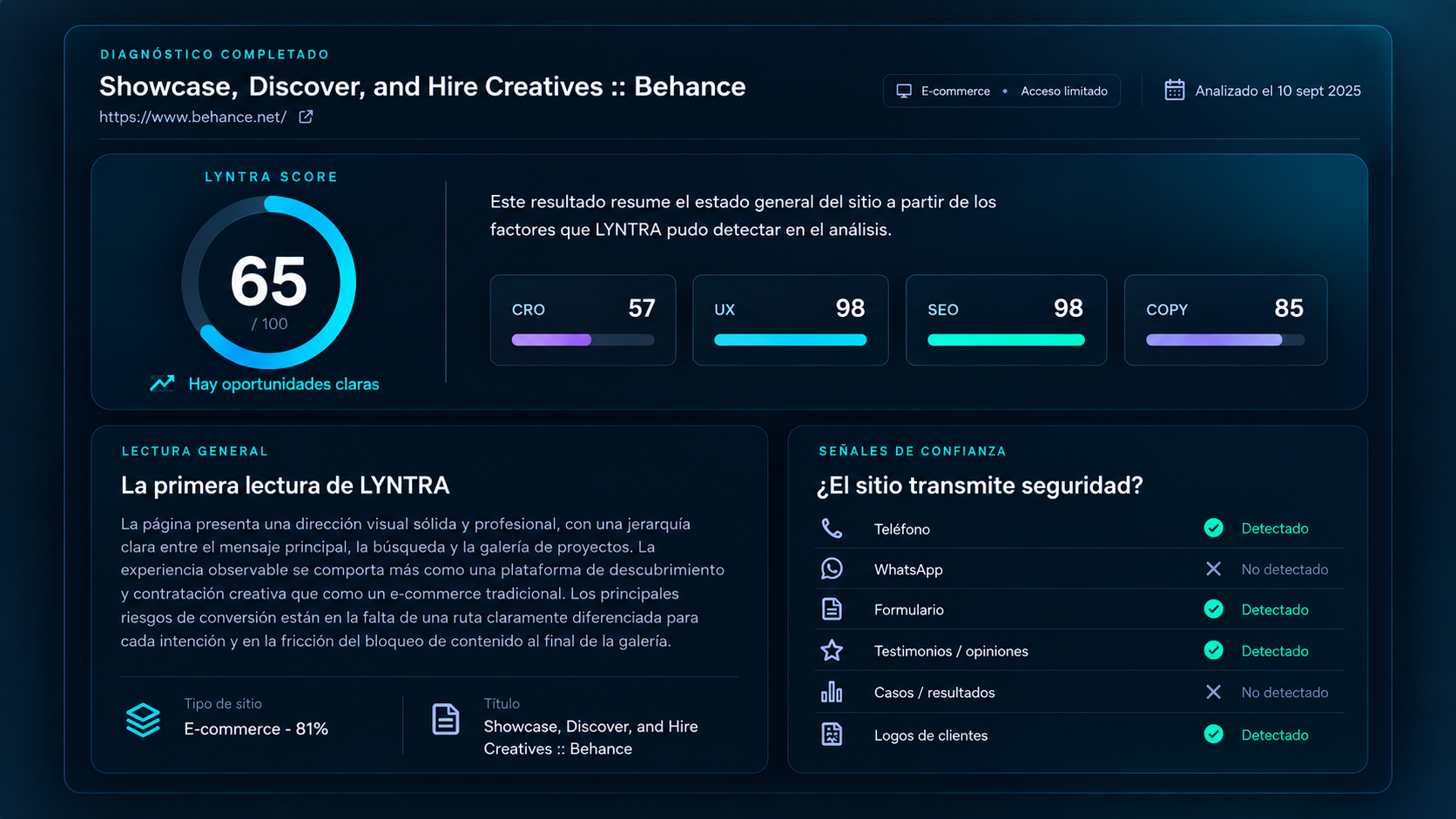This screenshot has width=1456, height=819.
Task: Click 'Detectado' status in Logos de clientes row
Action: pyautogui.click(x=1275, y=735)
